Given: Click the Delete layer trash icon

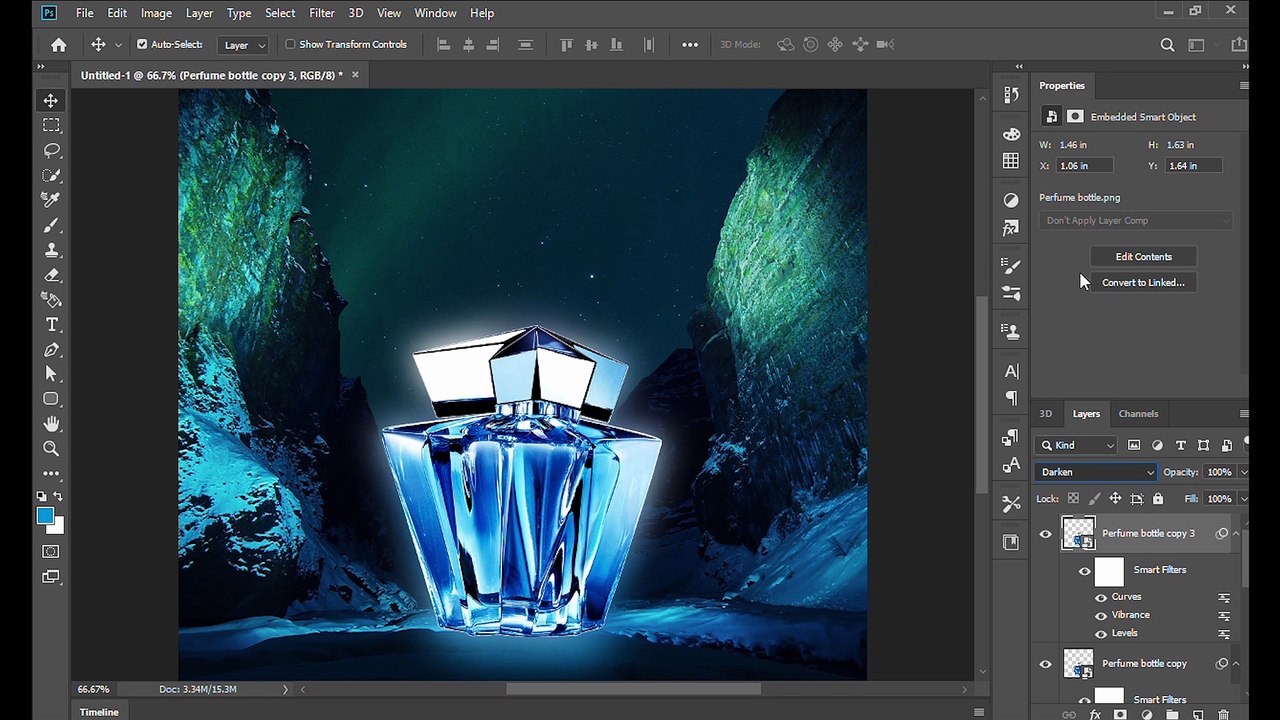Looking at the screenshot, I should (1223, 715).
